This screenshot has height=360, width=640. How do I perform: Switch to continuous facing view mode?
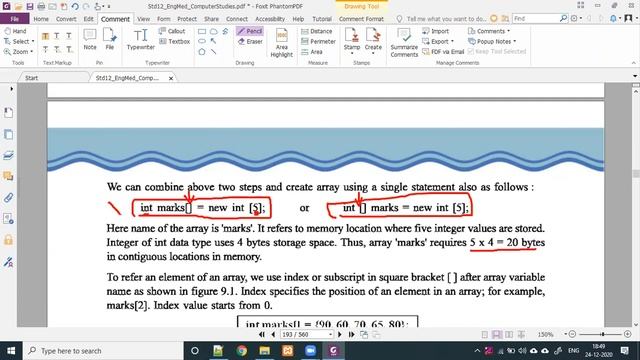521,334
